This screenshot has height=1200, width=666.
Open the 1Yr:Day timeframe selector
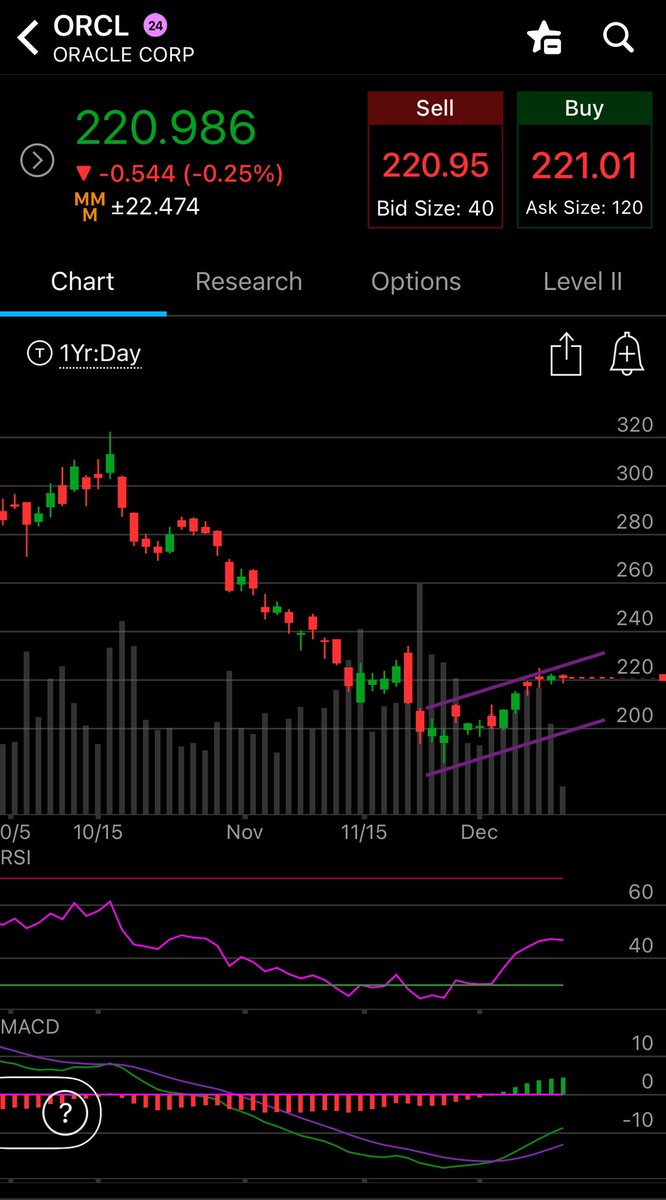(85, 353)
